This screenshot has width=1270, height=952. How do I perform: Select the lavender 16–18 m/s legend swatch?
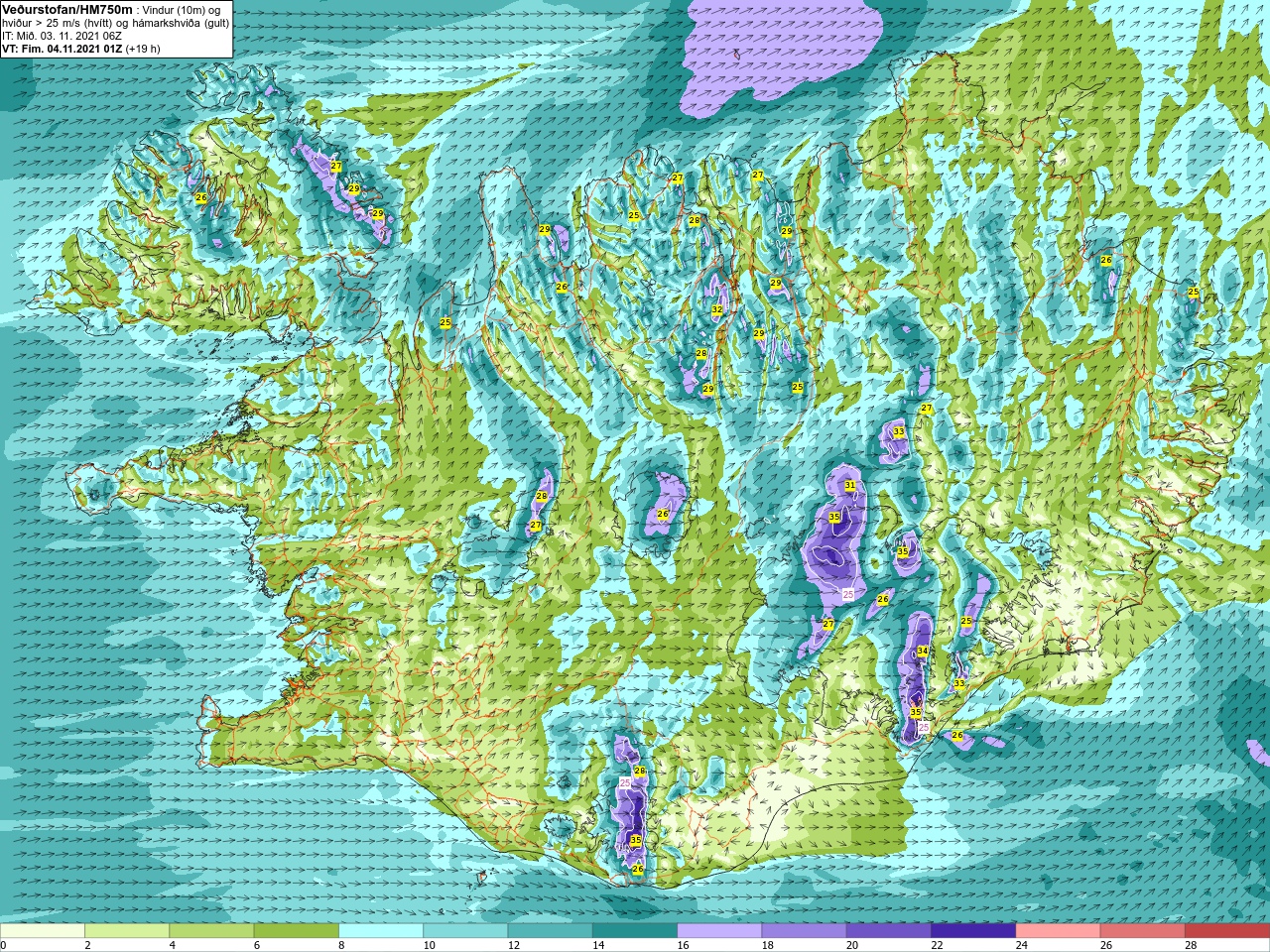coord(719,930)
